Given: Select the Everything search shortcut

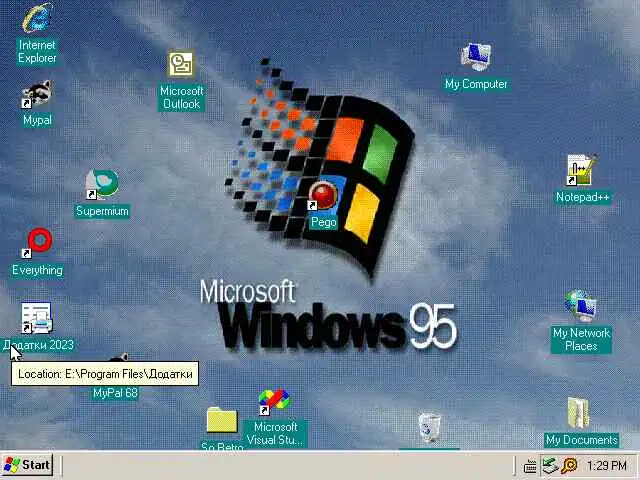Looking at the screenshot, I should tap(38, 243).
